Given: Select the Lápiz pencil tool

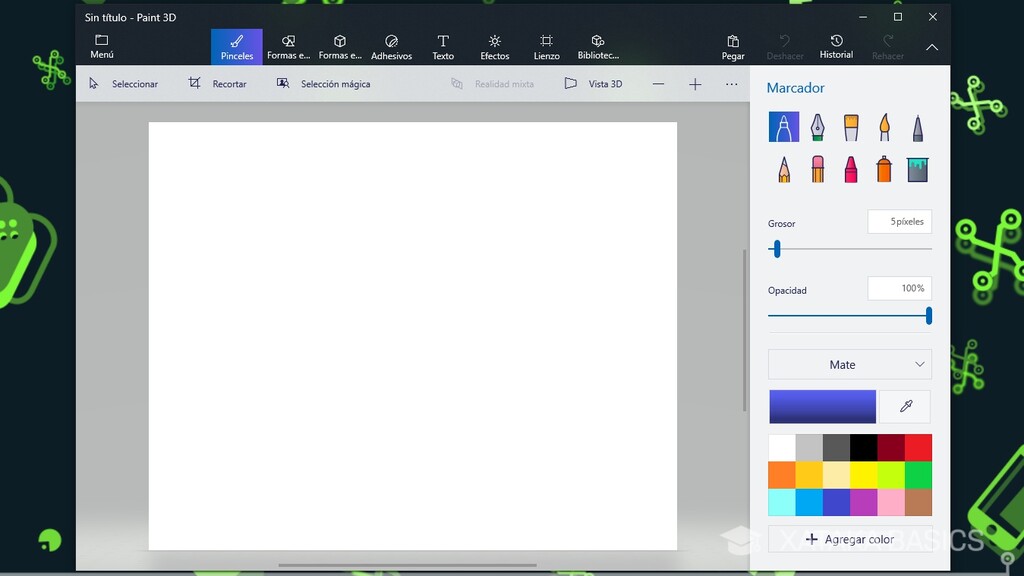Looking at the screenshot, I should click(x=783, y=168).
